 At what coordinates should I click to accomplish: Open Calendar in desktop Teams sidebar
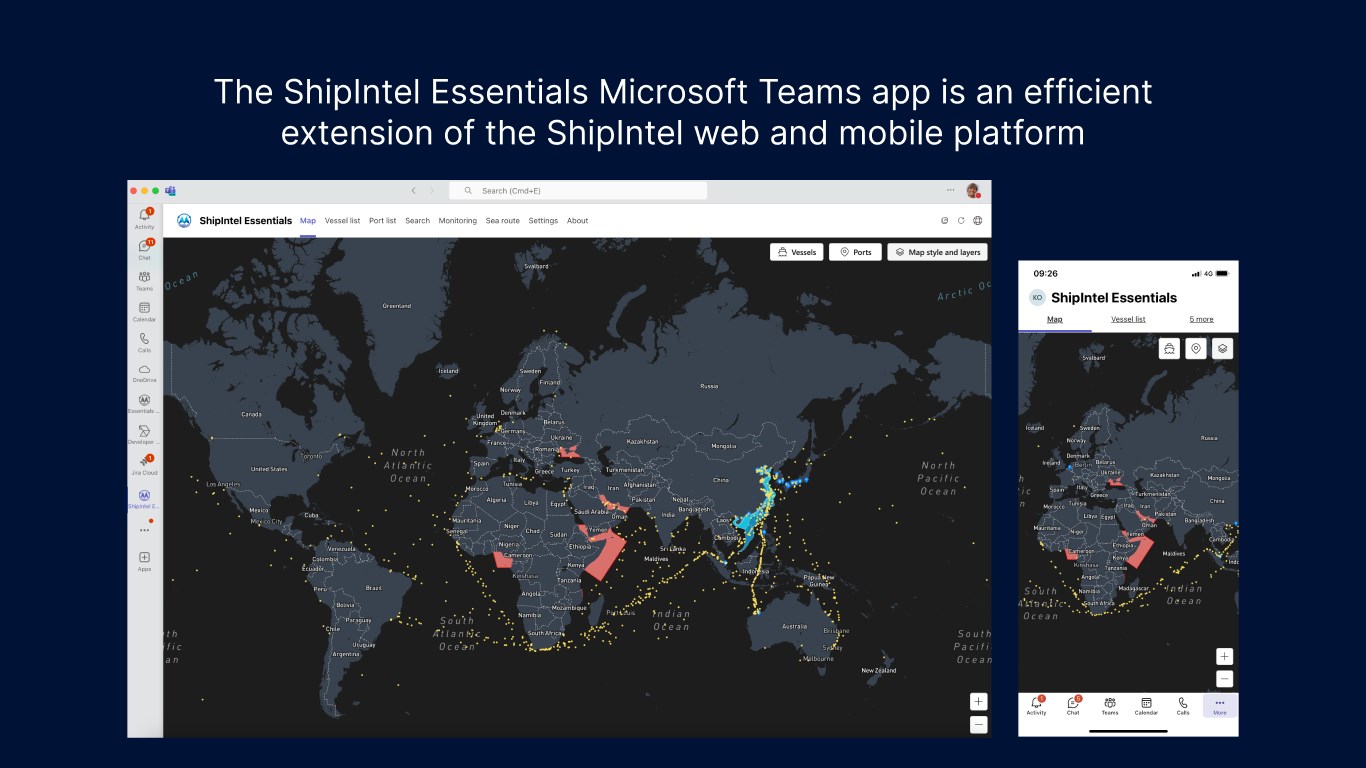[145, 311]
